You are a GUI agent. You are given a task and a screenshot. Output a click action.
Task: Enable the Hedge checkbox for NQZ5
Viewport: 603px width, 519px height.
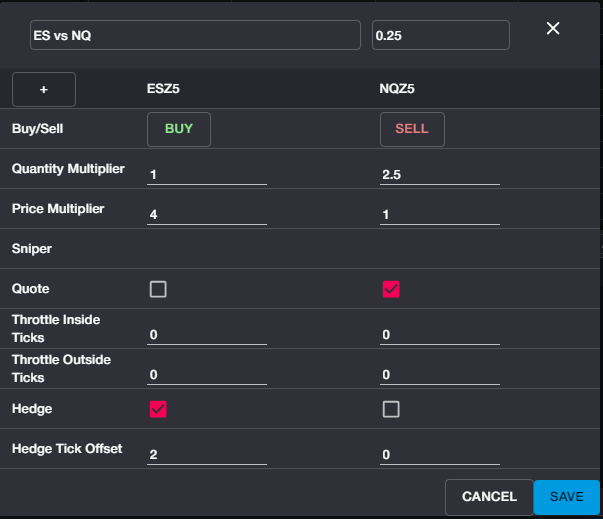[391, 408]
